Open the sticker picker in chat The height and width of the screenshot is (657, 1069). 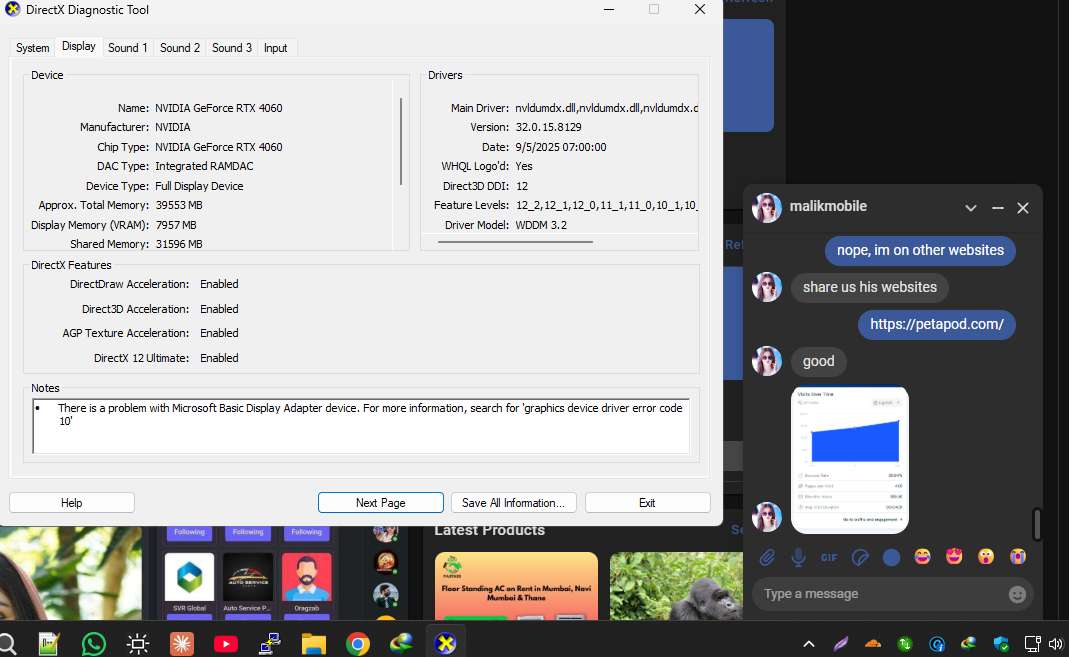(x=860, y=557)
